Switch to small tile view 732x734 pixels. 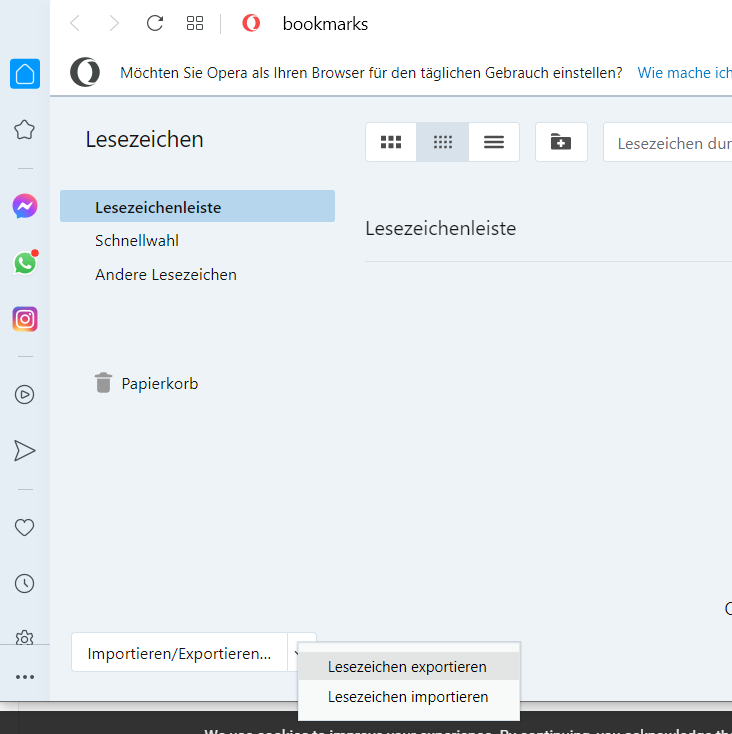pos(443,142)
